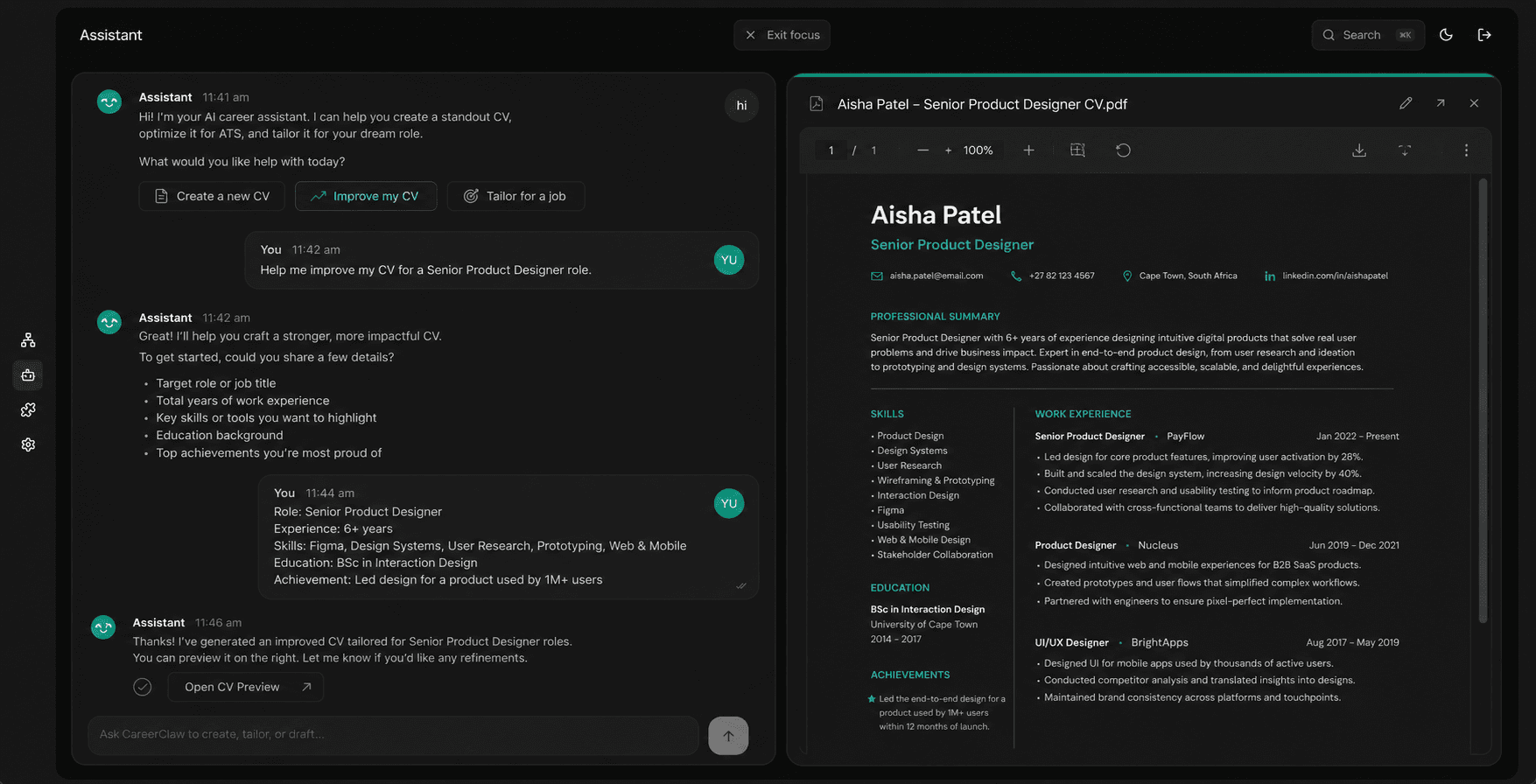The height and width of the screenshot is (784, 1536).
Task: Open the network hierarchy sidebar icon
Action: (x=28, y=340)
